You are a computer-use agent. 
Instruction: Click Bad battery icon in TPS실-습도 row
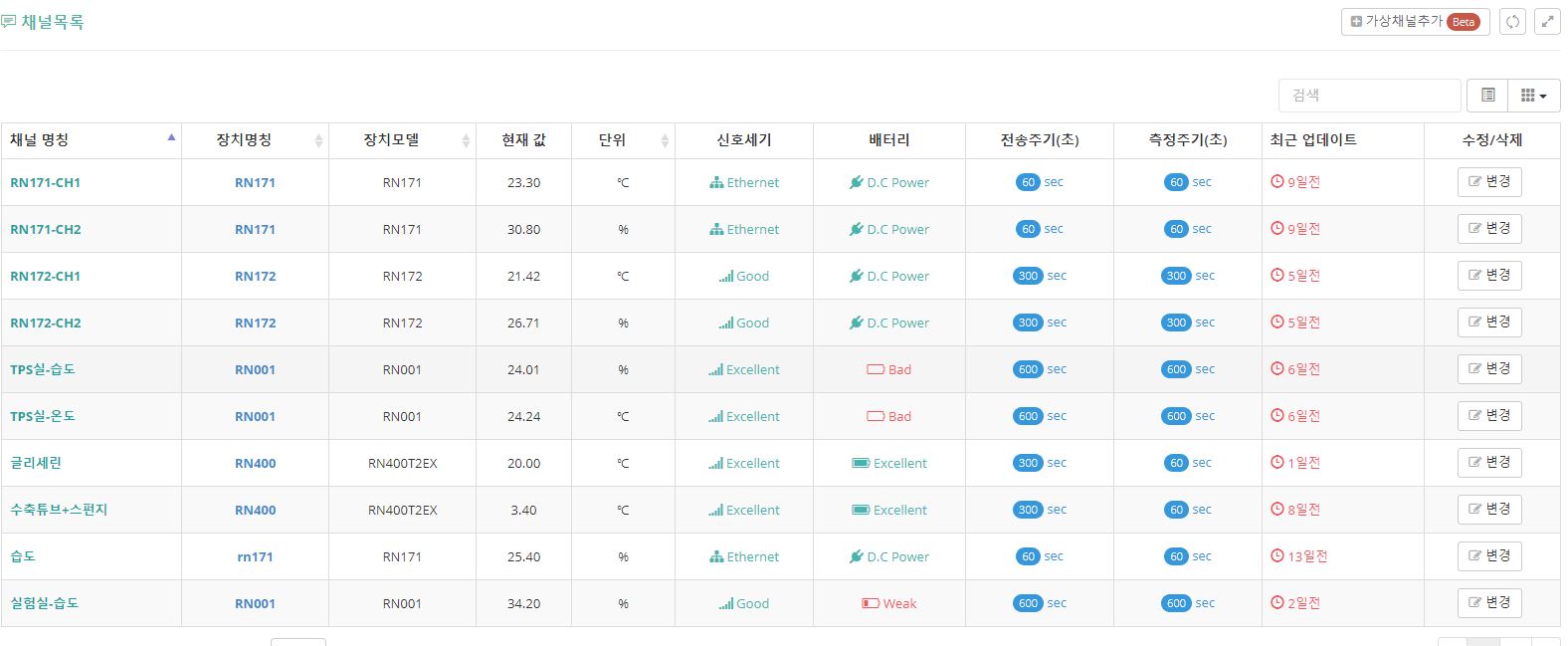876,369
